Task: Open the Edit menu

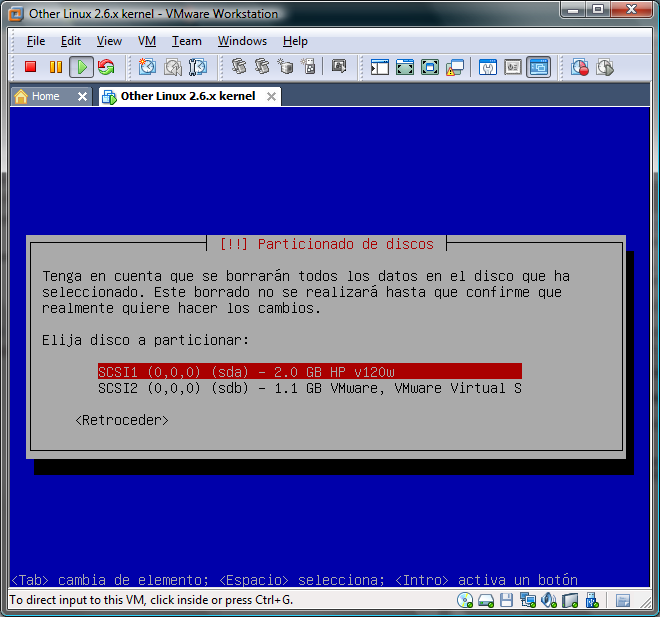Action: pyautogui.click(x=70, y=41)
